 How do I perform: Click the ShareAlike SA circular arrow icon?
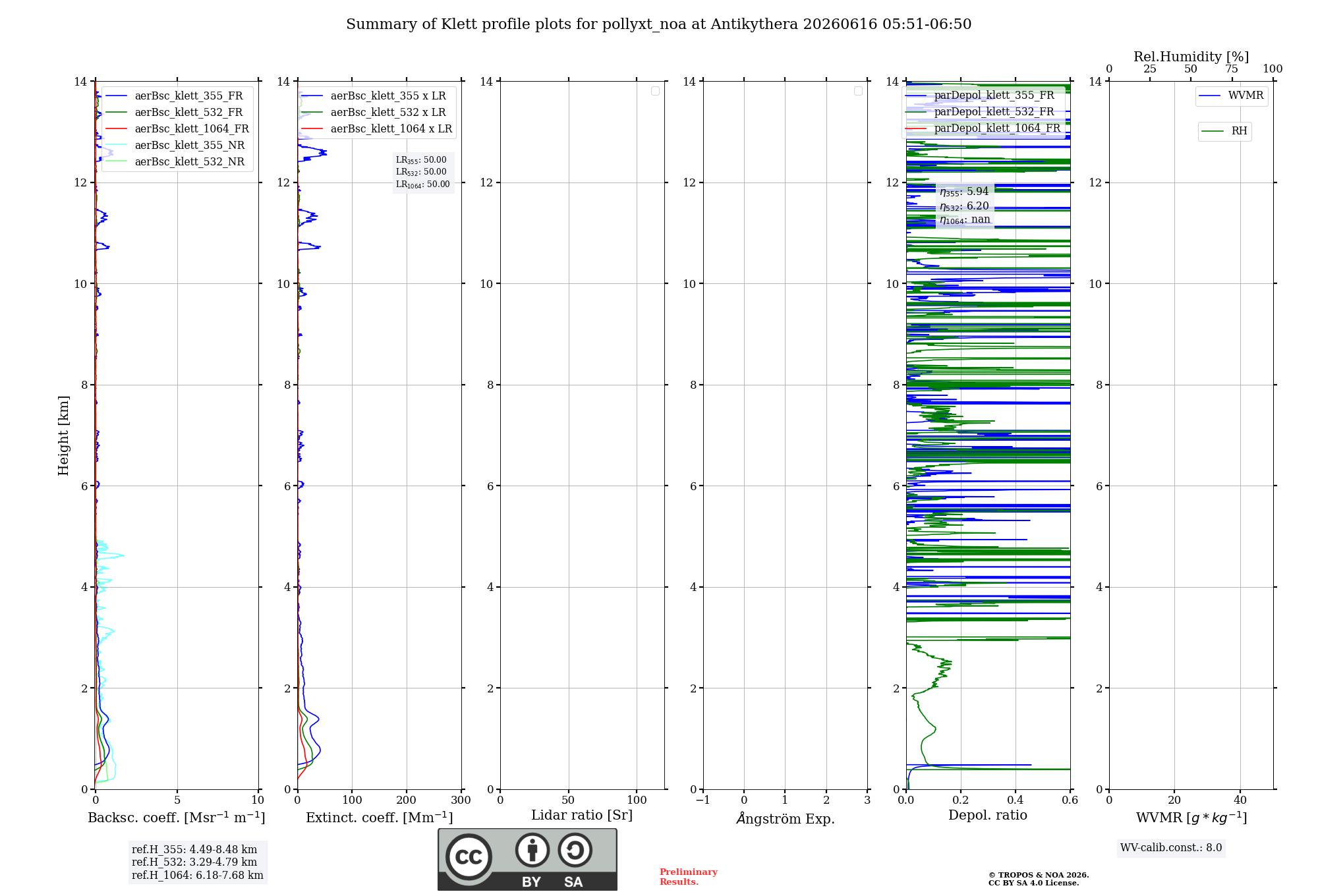pyautogui.click(x=575, y=850)
